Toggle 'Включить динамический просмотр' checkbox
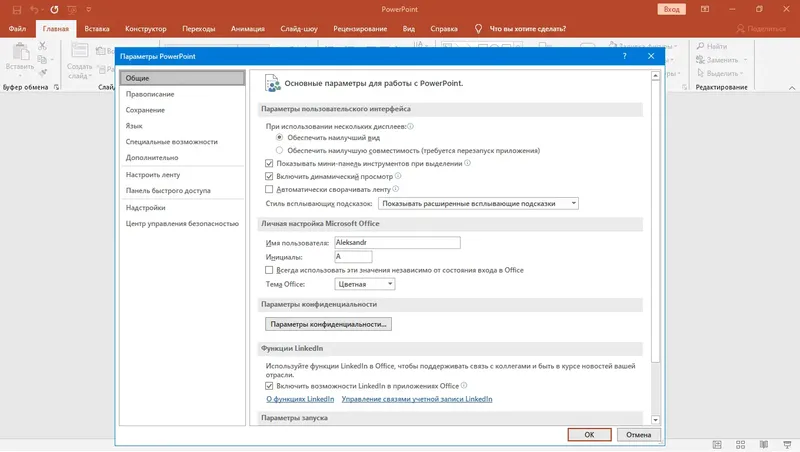 click(269, 176)
